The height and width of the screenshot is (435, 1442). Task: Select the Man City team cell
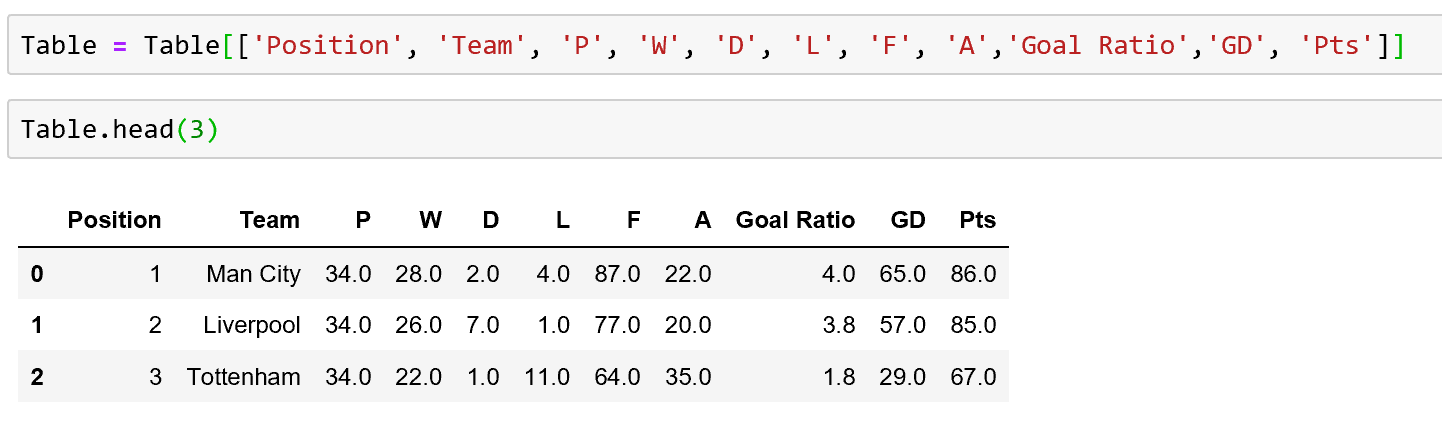coord(253,273)
